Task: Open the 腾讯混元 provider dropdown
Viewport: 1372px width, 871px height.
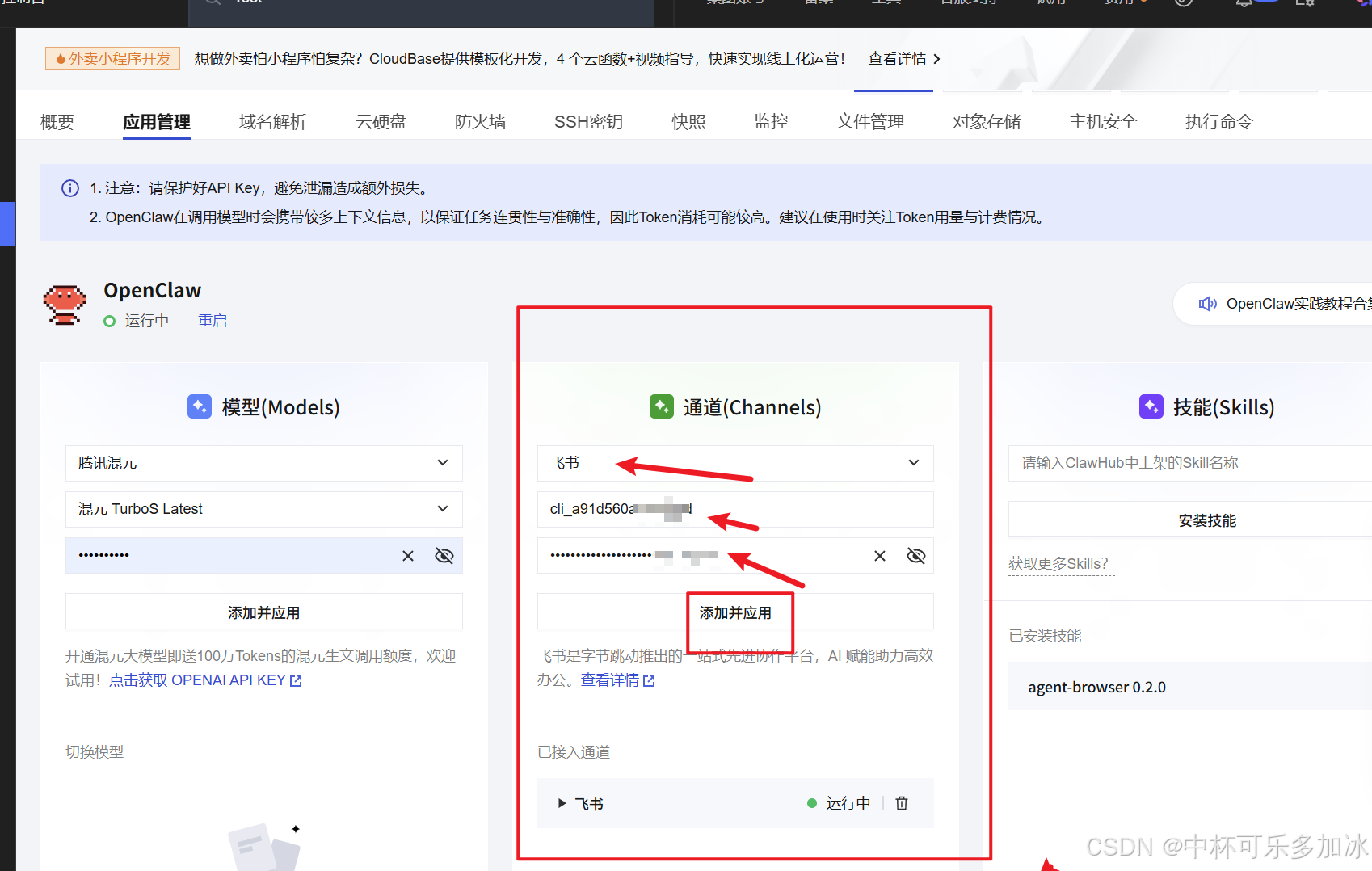Action: tap(264, 463)
